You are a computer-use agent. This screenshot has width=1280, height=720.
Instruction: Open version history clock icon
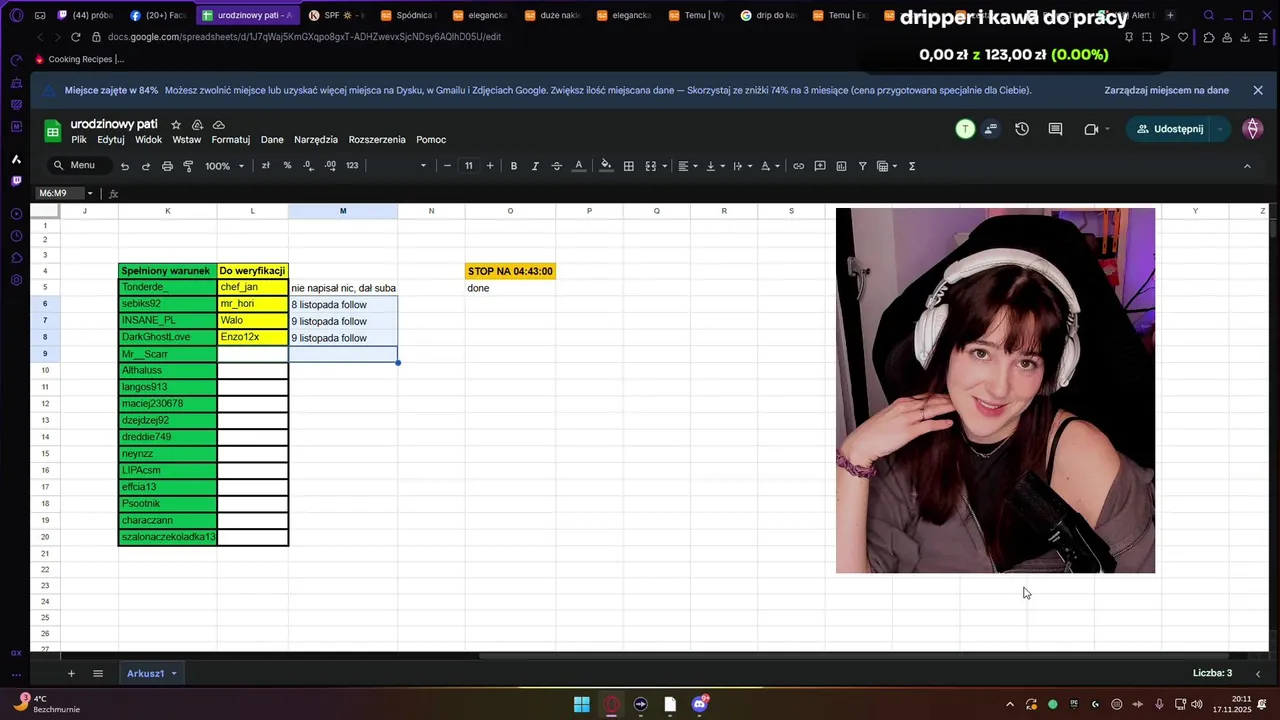[x=1022, y=129]
